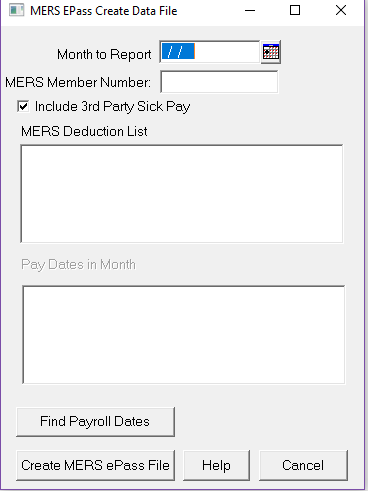This screenshot has width=368, height=491.
Task: Click the greyed 'Pay Dates in Month' label
Action: pos(78,265)
